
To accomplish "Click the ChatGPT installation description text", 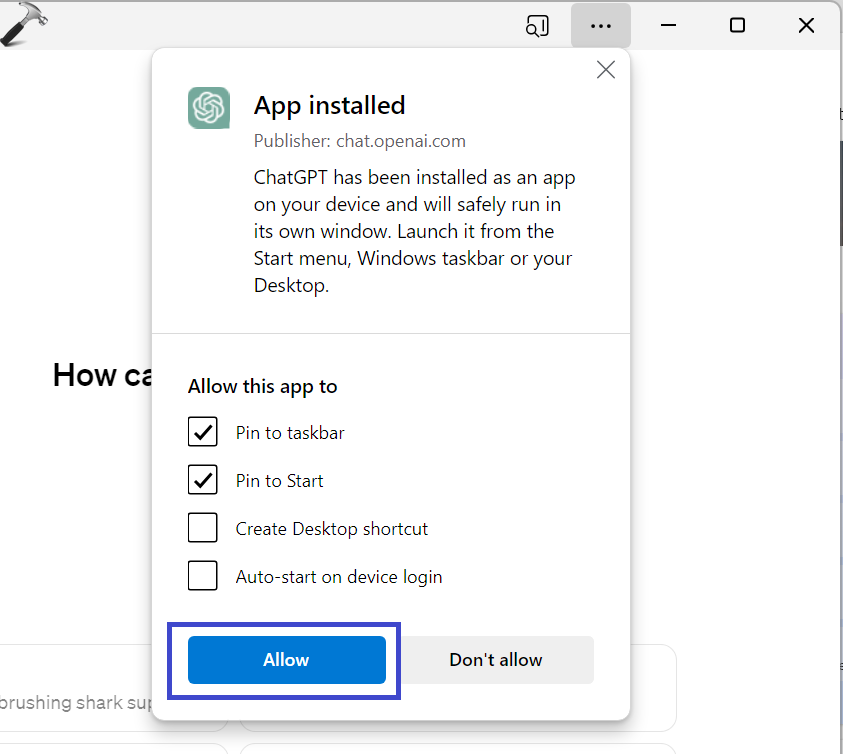I will (x=414, y=231).
